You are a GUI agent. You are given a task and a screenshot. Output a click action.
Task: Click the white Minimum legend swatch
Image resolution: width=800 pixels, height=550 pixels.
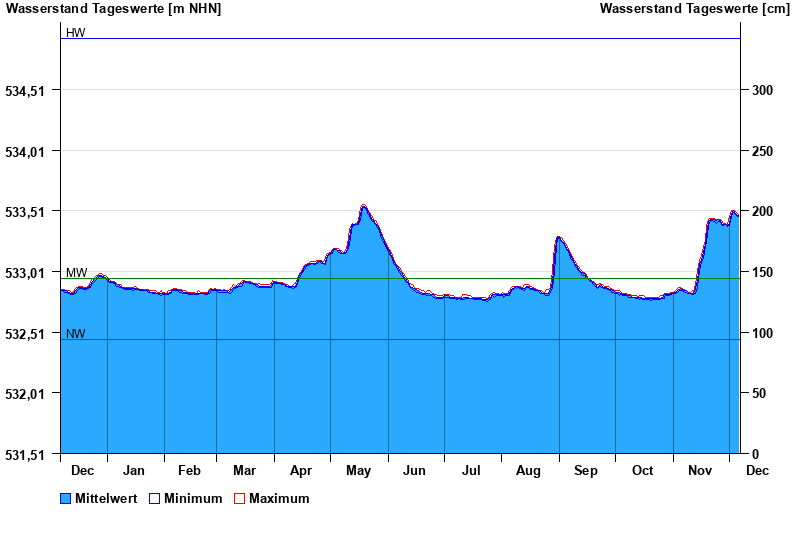pyautogui.click(x=154, y=499)
